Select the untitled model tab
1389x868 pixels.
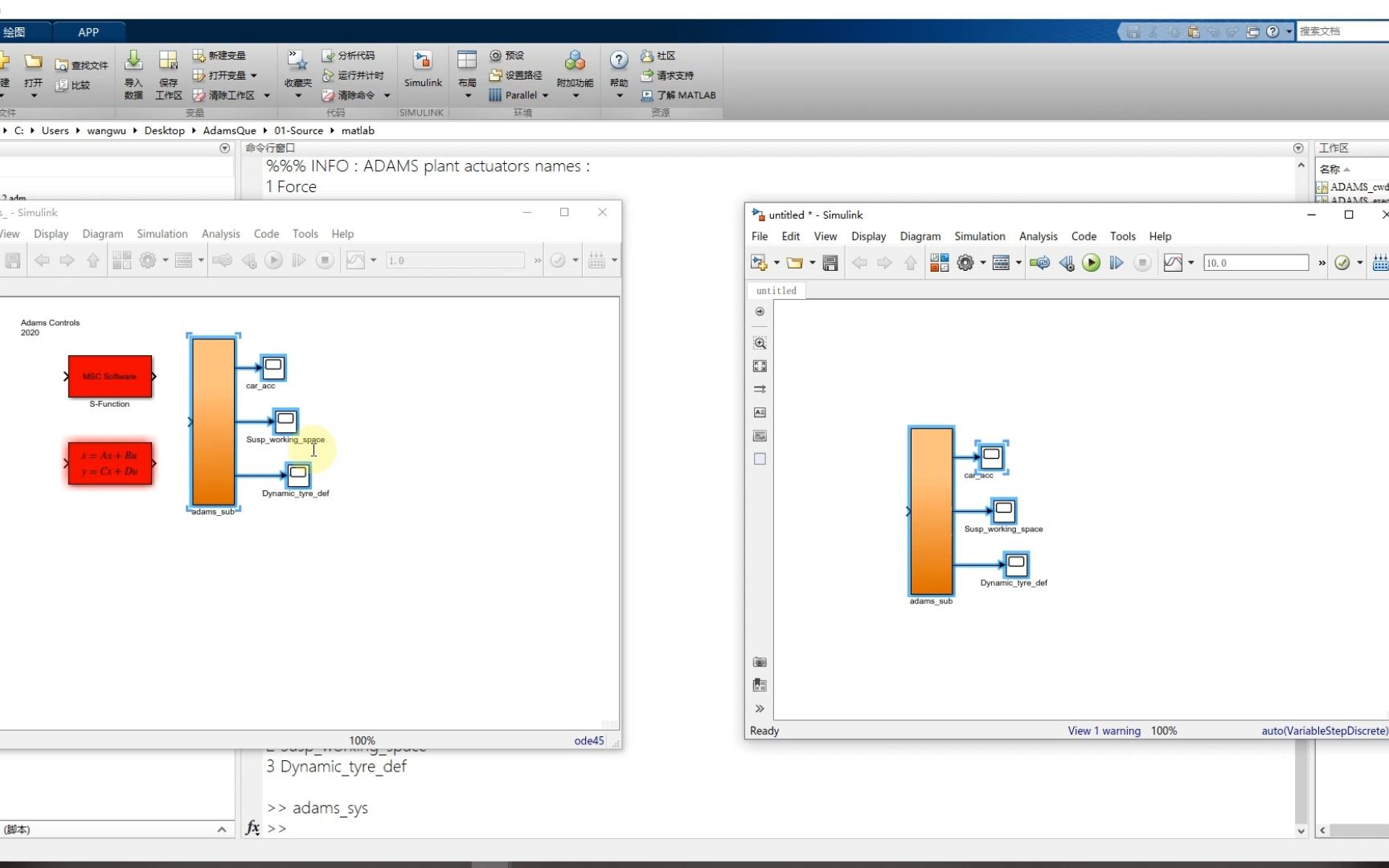pos(776,291)
